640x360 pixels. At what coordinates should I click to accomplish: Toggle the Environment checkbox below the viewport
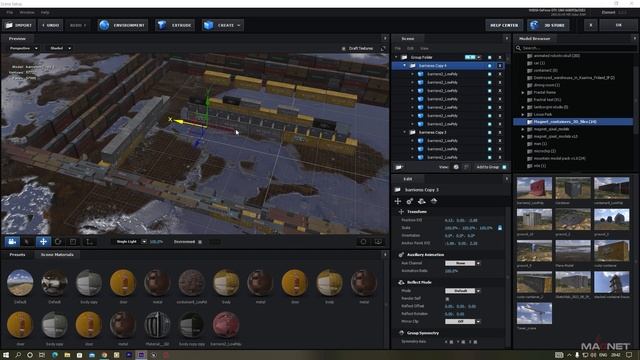click(200, 242)
